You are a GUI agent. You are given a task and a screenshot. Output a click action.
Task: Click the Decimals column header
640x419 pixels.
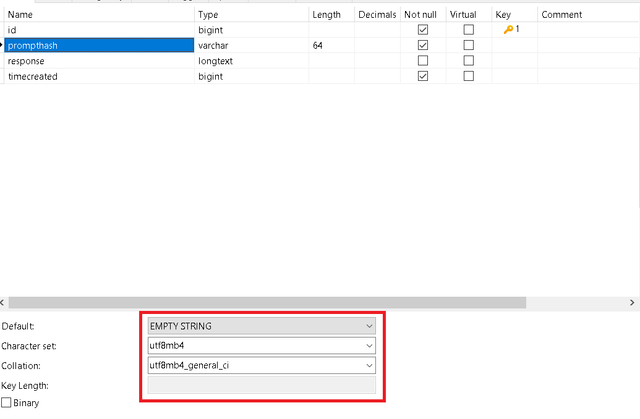click(377, 15)
